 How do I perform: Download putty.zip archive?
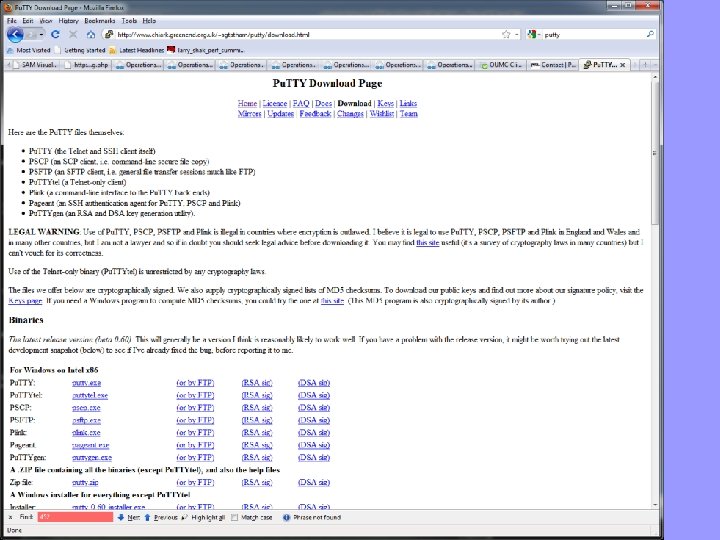85,482
